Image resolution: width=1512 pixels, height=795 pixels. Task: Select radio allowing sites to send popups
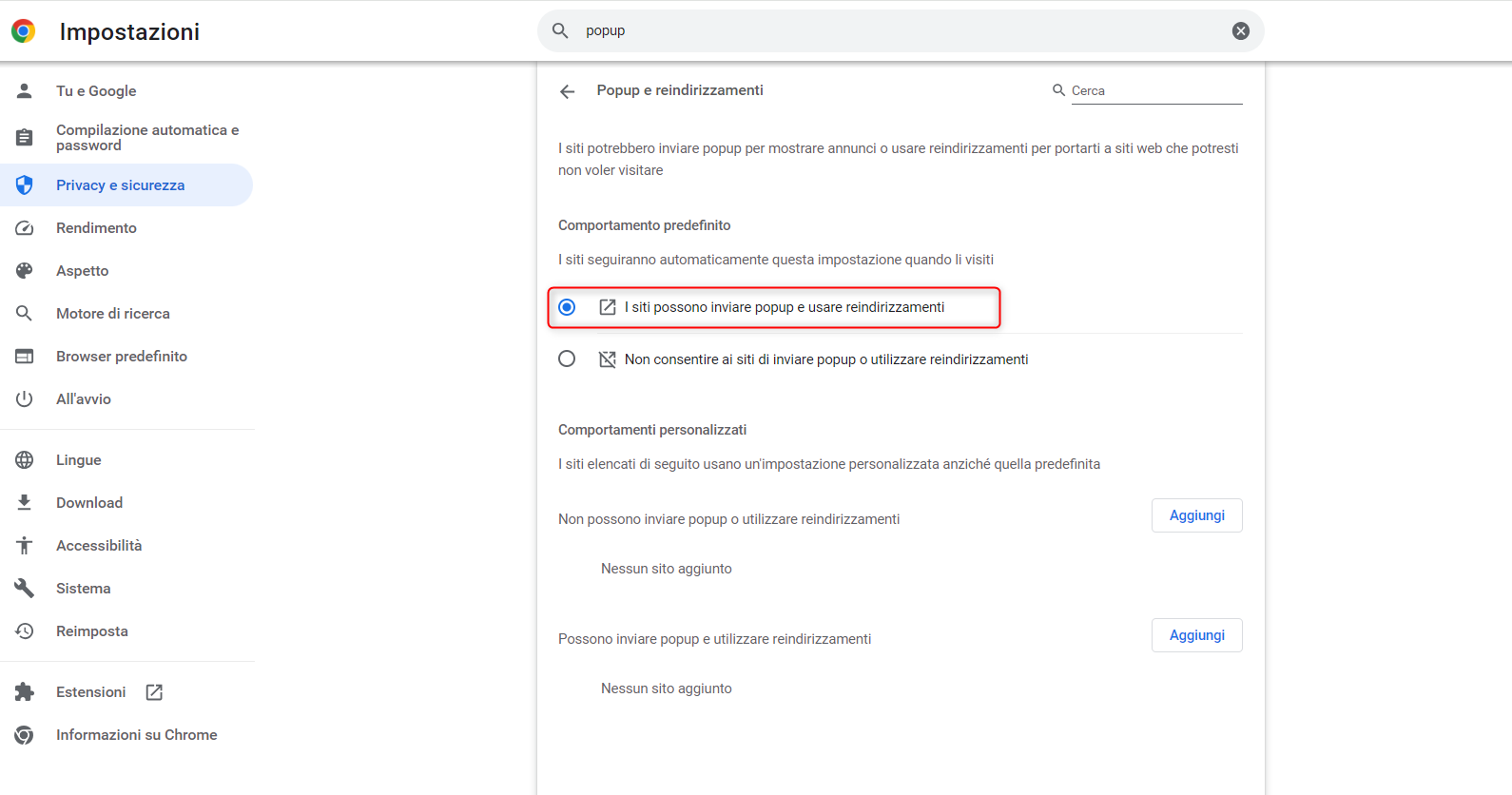(x=567, y=307)
